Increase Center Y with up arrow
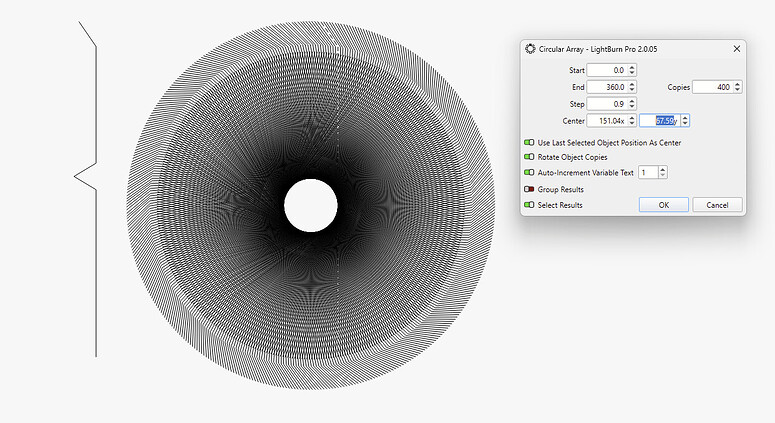Viewport: 775px width, 423px height. (685, 118)
